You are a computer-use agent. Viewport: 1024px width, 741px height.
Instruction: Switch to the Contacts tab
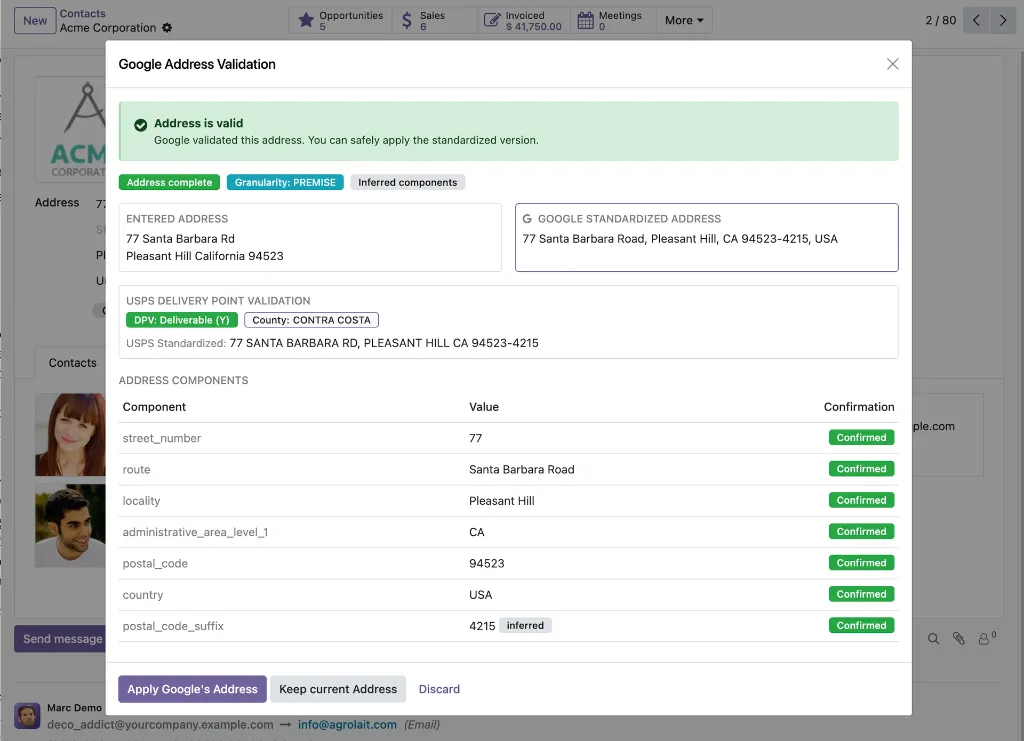tap(72, 362)
